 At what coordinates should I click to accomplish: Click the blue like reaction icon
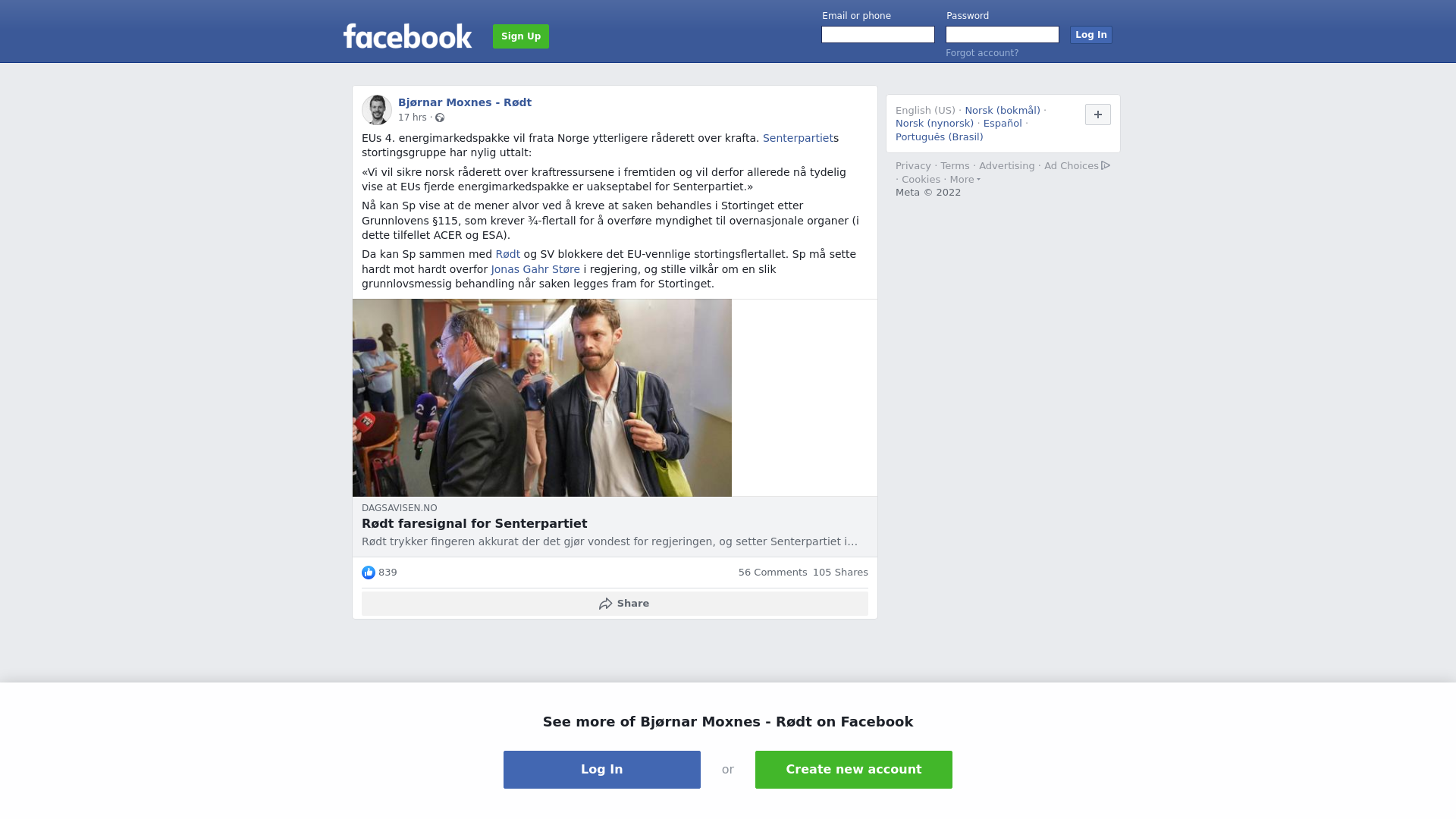pyautogui.click(x=369, y=573)
